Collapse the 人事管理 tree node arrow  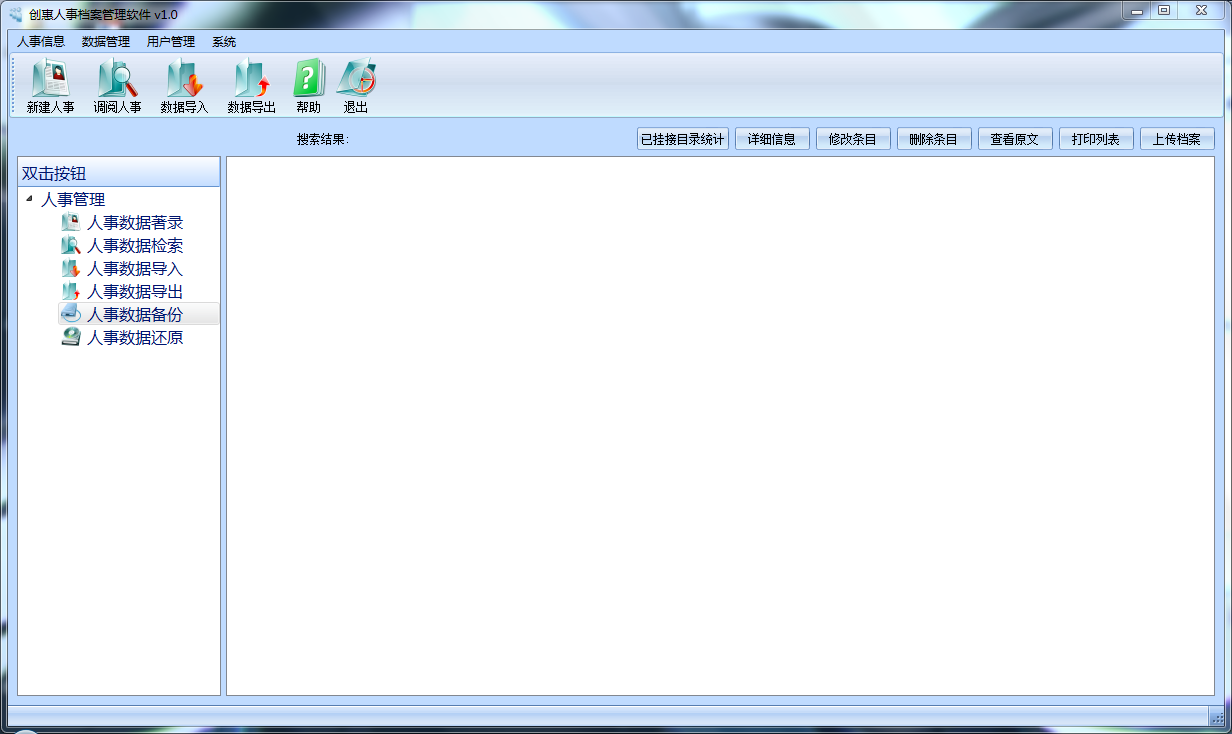point(30,199)
